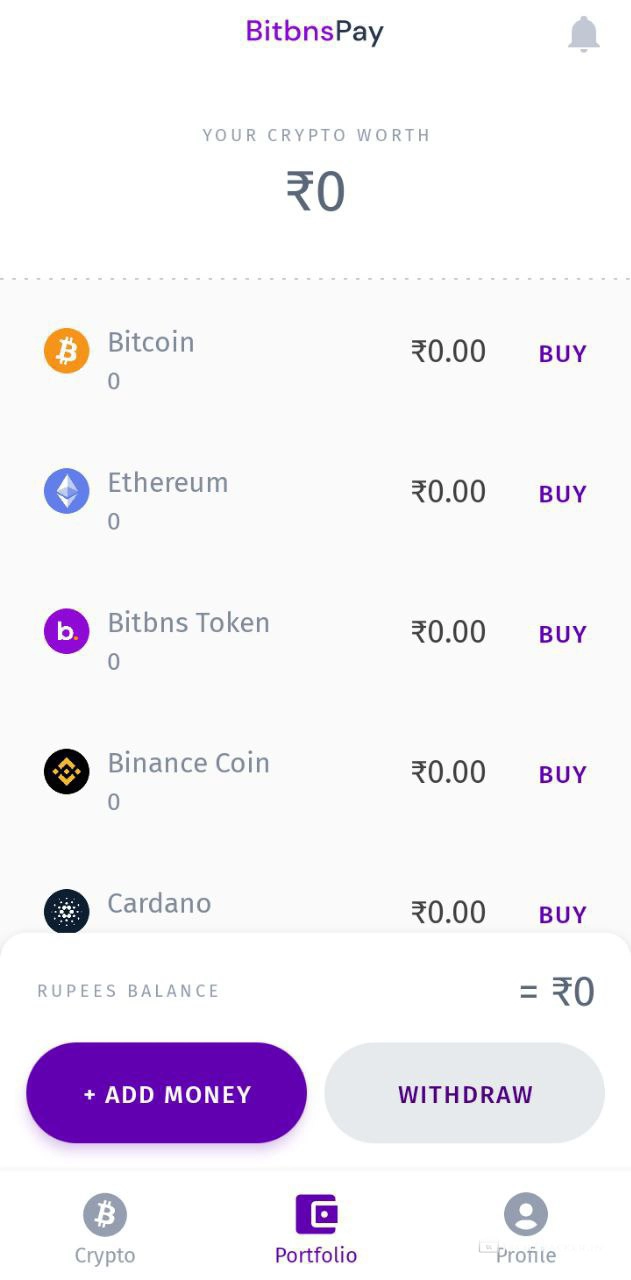The height and width of the screenshot is (1280, 631).
Task: Hit BUY for Cardano
Action: click(563, 914)
